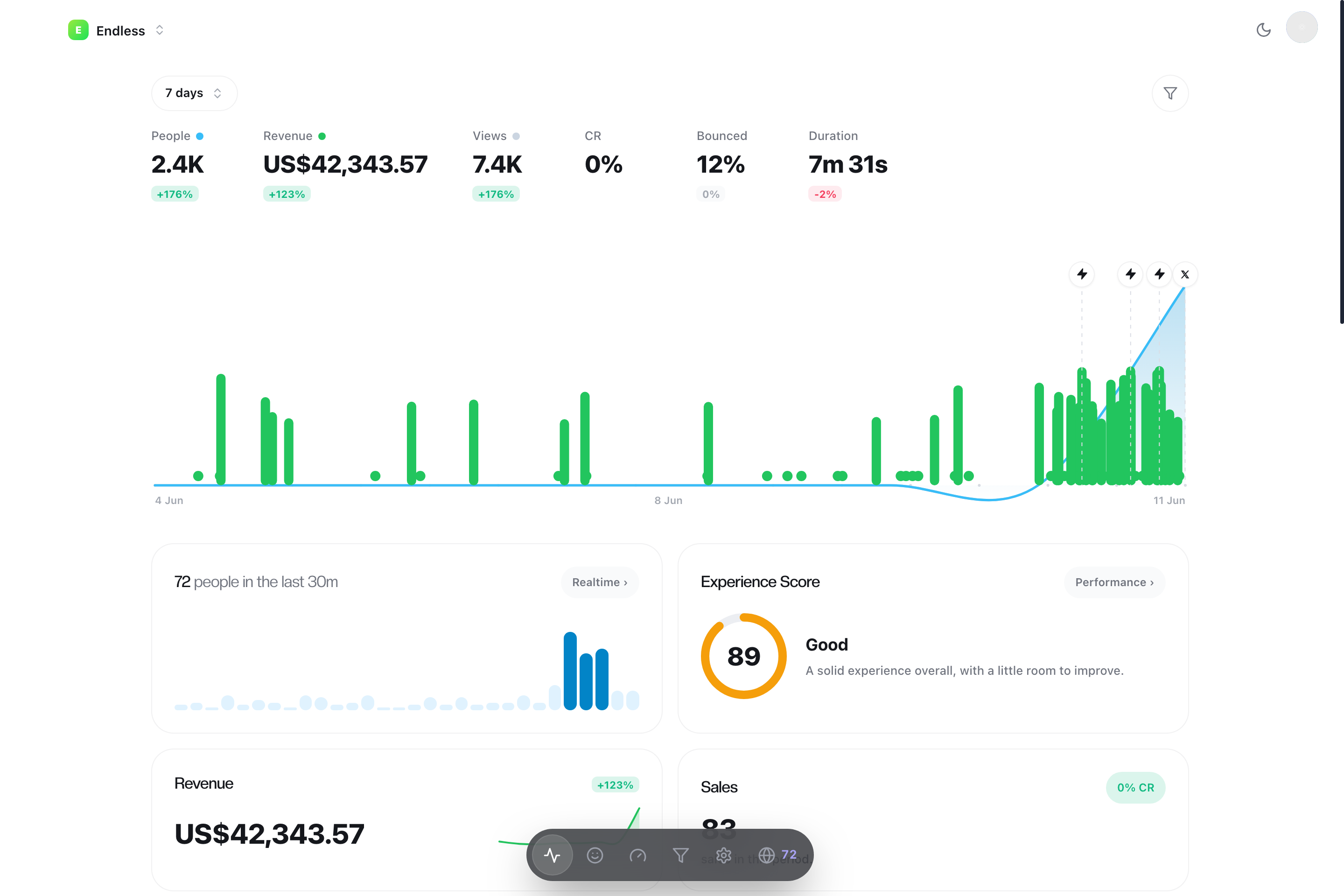Toggle dark mode with the moon icon
Image resolution: width=1344 pixels, height=896 pixels.
[1263, 30]
